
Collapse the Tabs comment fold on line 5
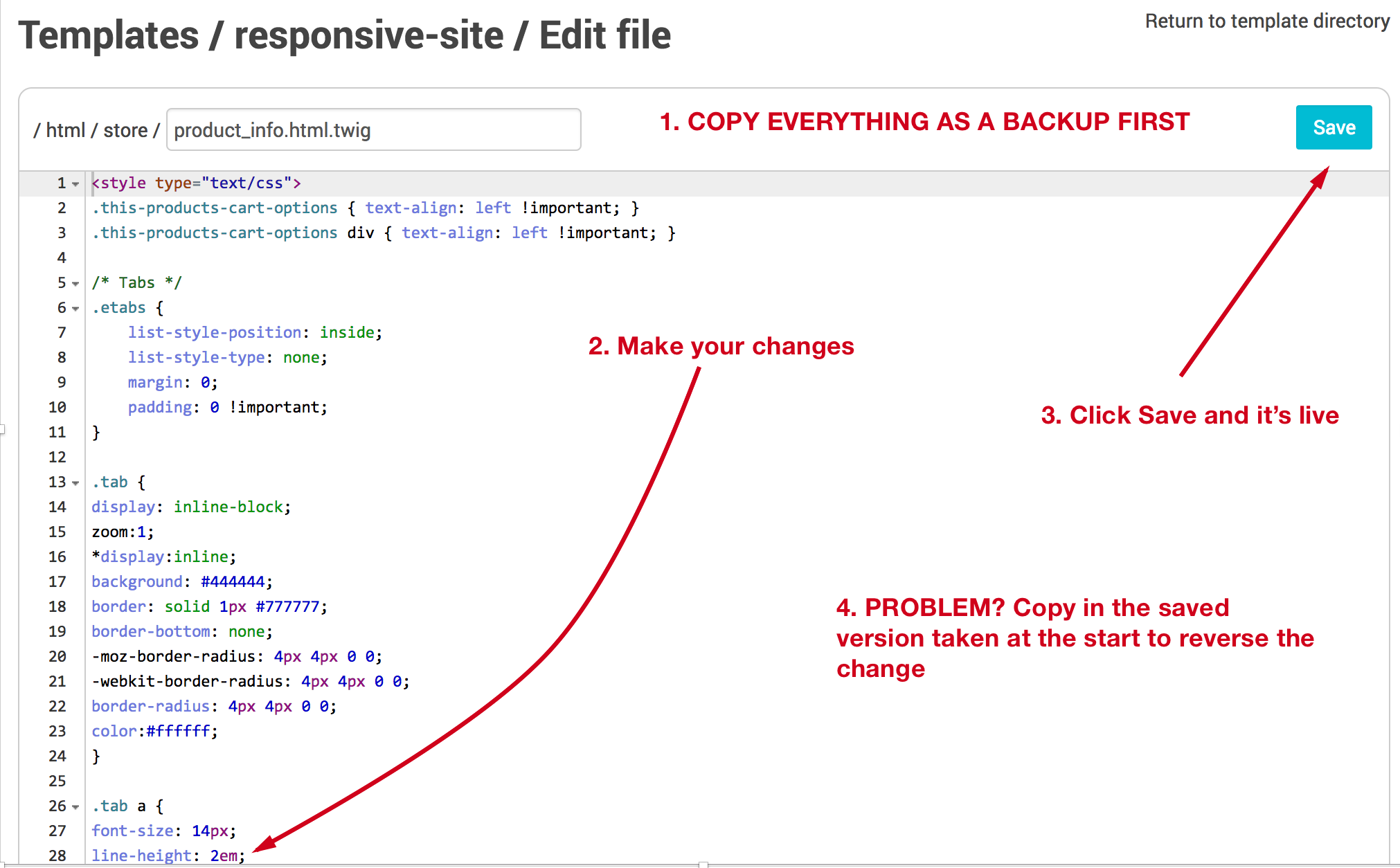(x=75, y=284)
